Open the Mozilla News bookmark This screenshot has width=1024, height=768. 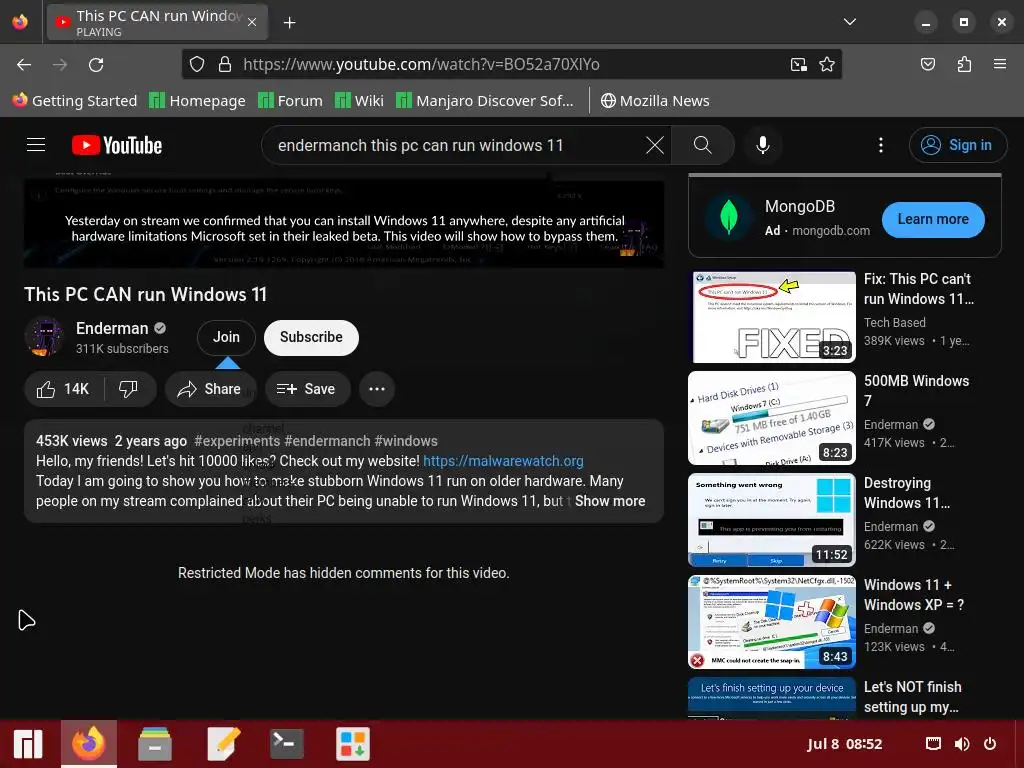(655, 101)
